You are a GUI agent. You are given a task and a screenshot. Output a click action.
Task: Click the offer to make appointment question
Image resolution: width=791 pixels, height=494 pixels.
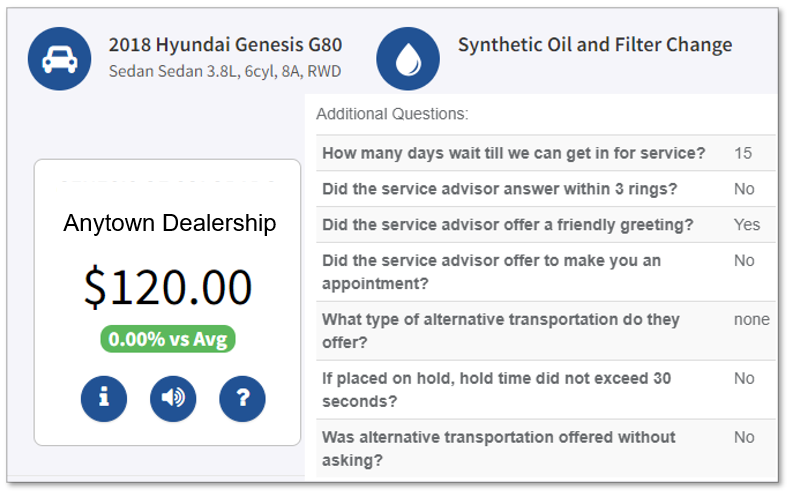pyautogui.click(x=491, y=271)
